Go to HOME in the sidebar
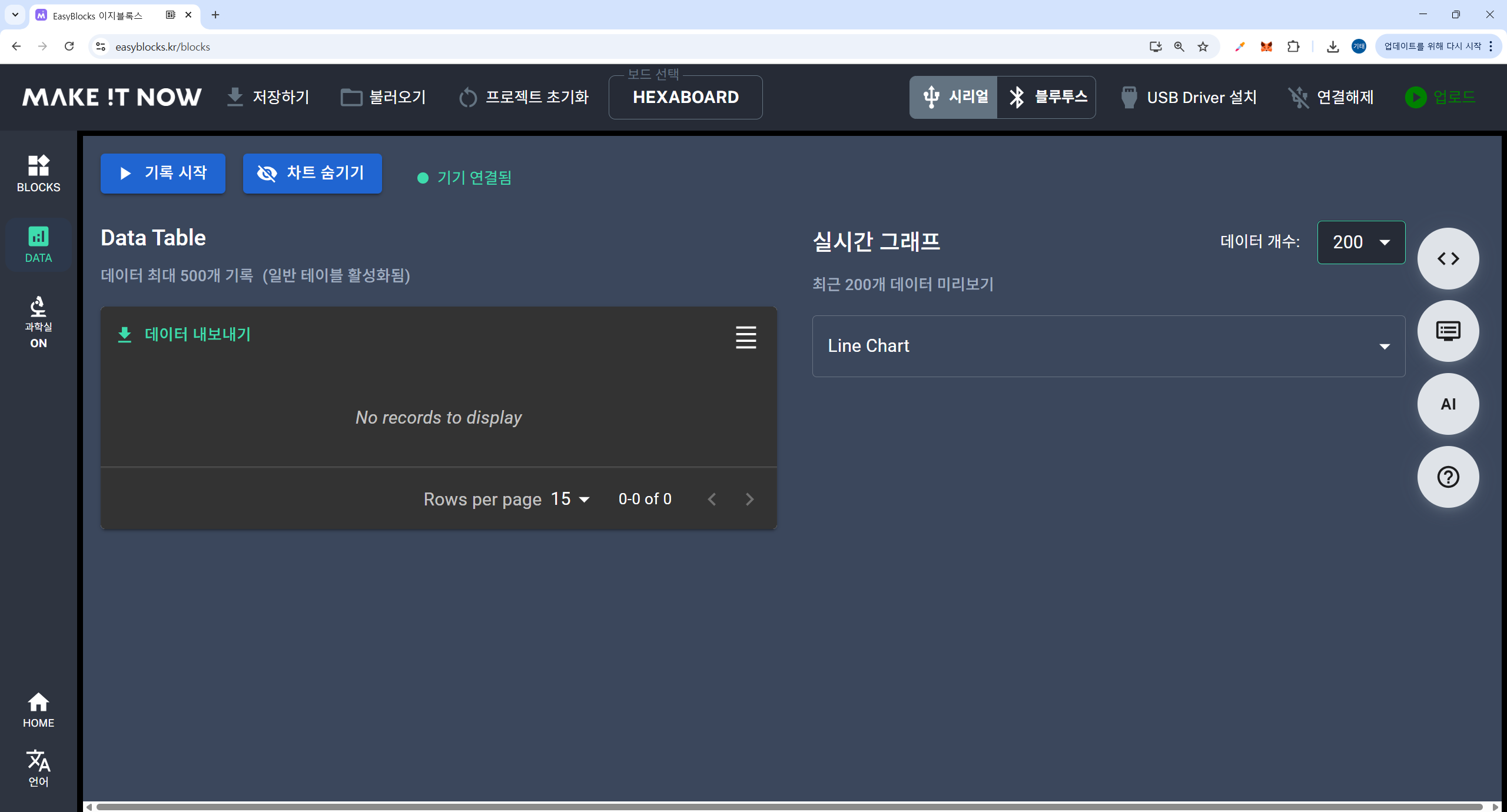The height and width of the screenshot is (812, 1507). [38, 710]
